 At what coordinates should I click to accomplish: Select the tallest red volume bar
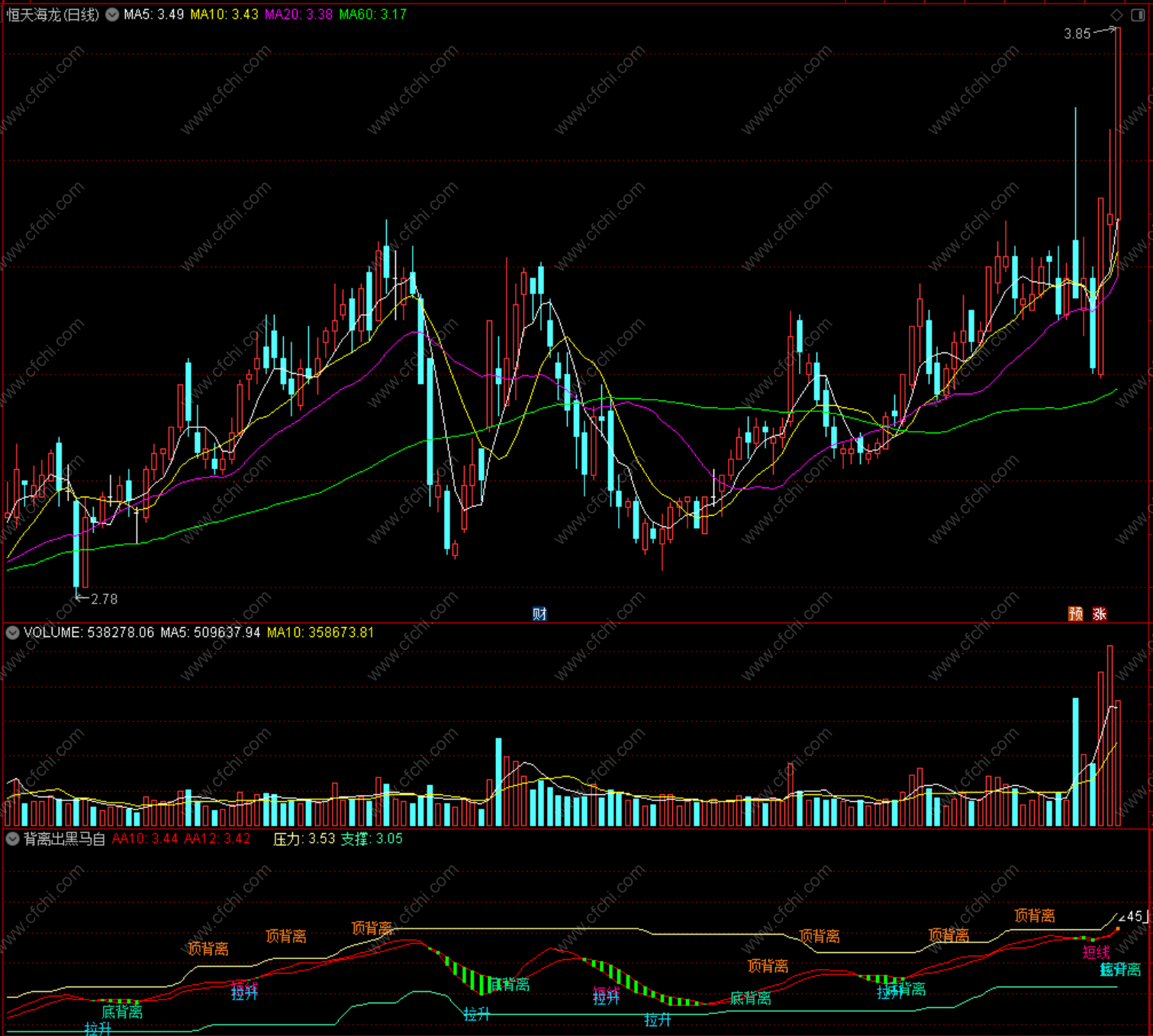click(1110, 736)
